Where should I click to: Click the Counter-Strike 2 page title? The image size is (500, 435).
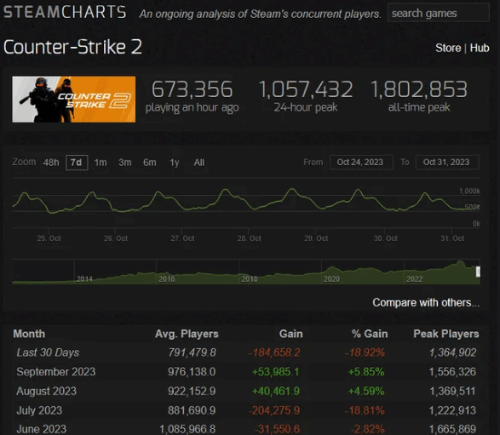73,47
